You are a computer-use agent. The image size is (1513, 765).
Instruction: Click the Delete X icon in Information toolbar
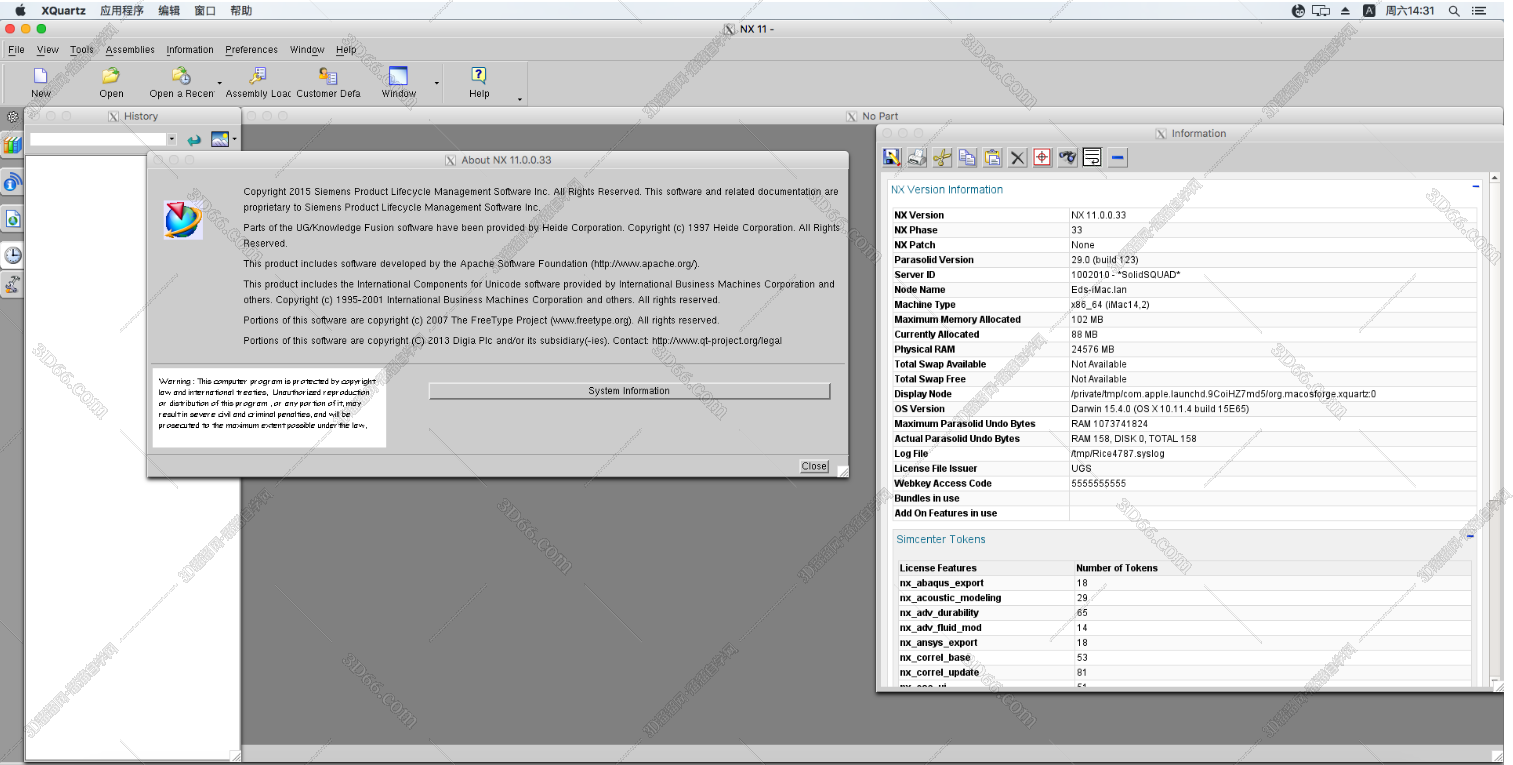(1017, 157)
